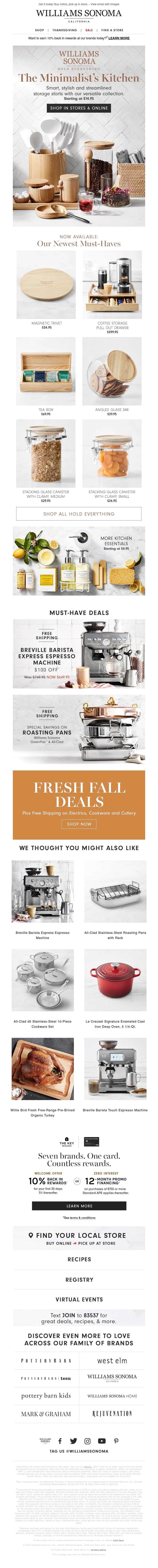Open FIND A STORE navigation link
Viewport: 158px width, 1568px height.
[x=112, y=30]
